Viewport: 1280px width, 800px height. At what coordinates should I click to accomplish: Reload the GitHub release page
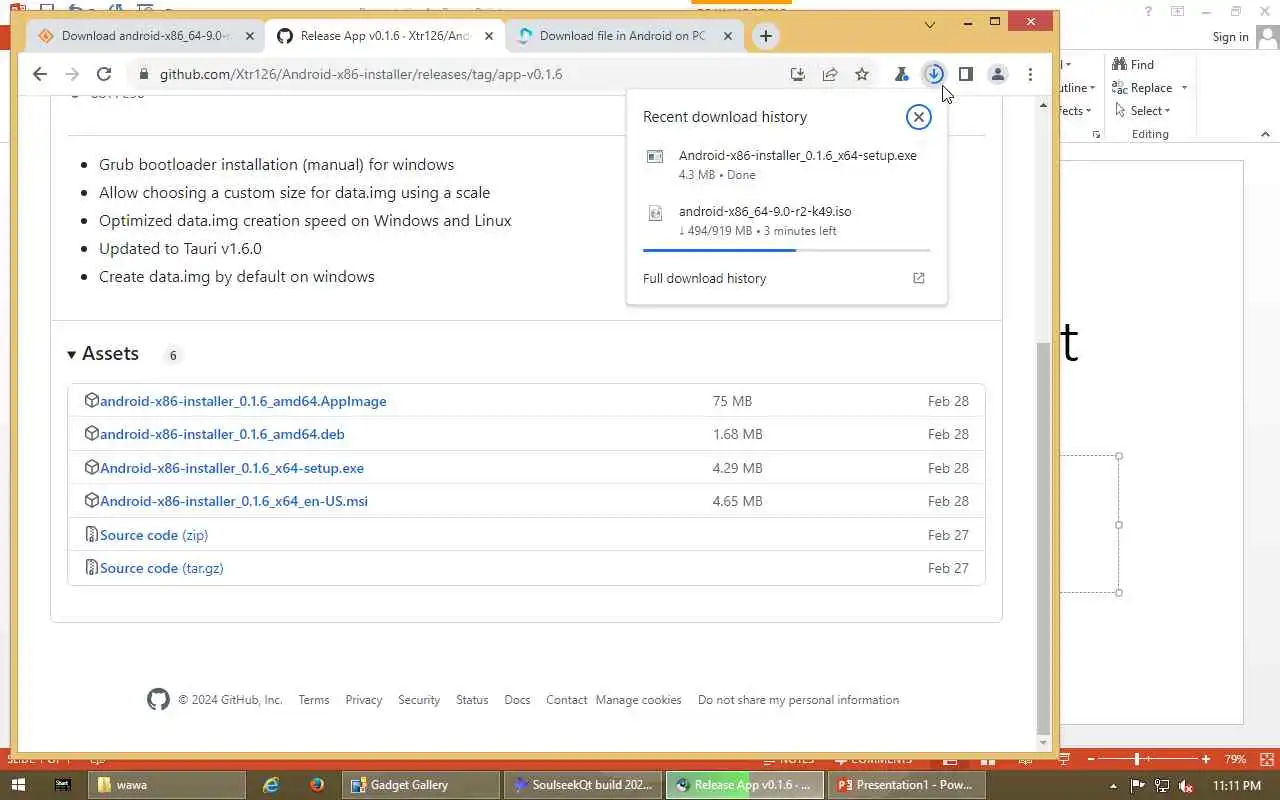(103, 74)
